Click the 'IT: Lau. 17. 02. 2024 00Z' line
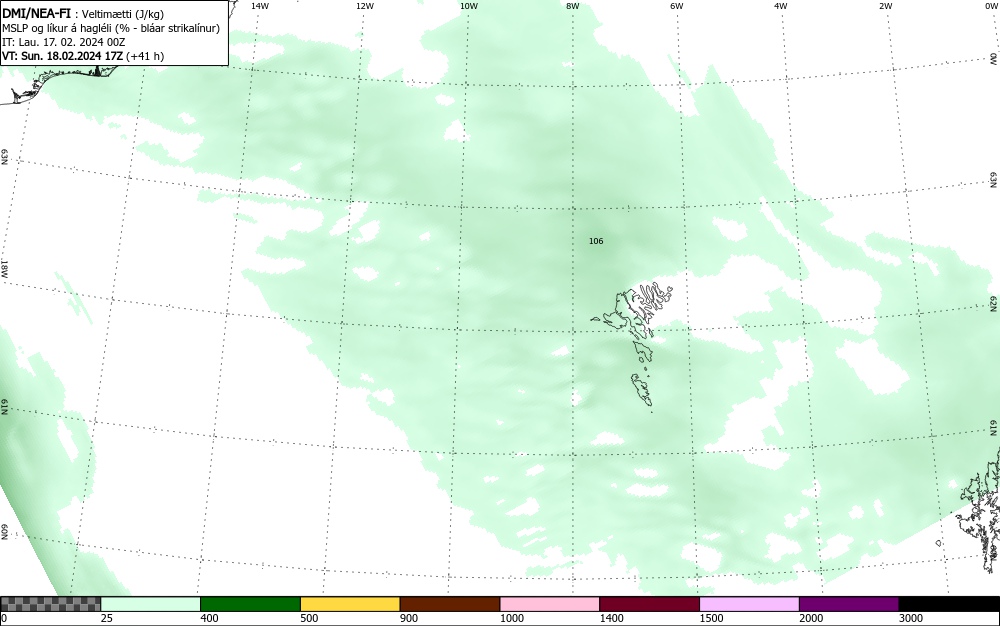Viewport: 1000px width, 626px height. pos(64,42)
